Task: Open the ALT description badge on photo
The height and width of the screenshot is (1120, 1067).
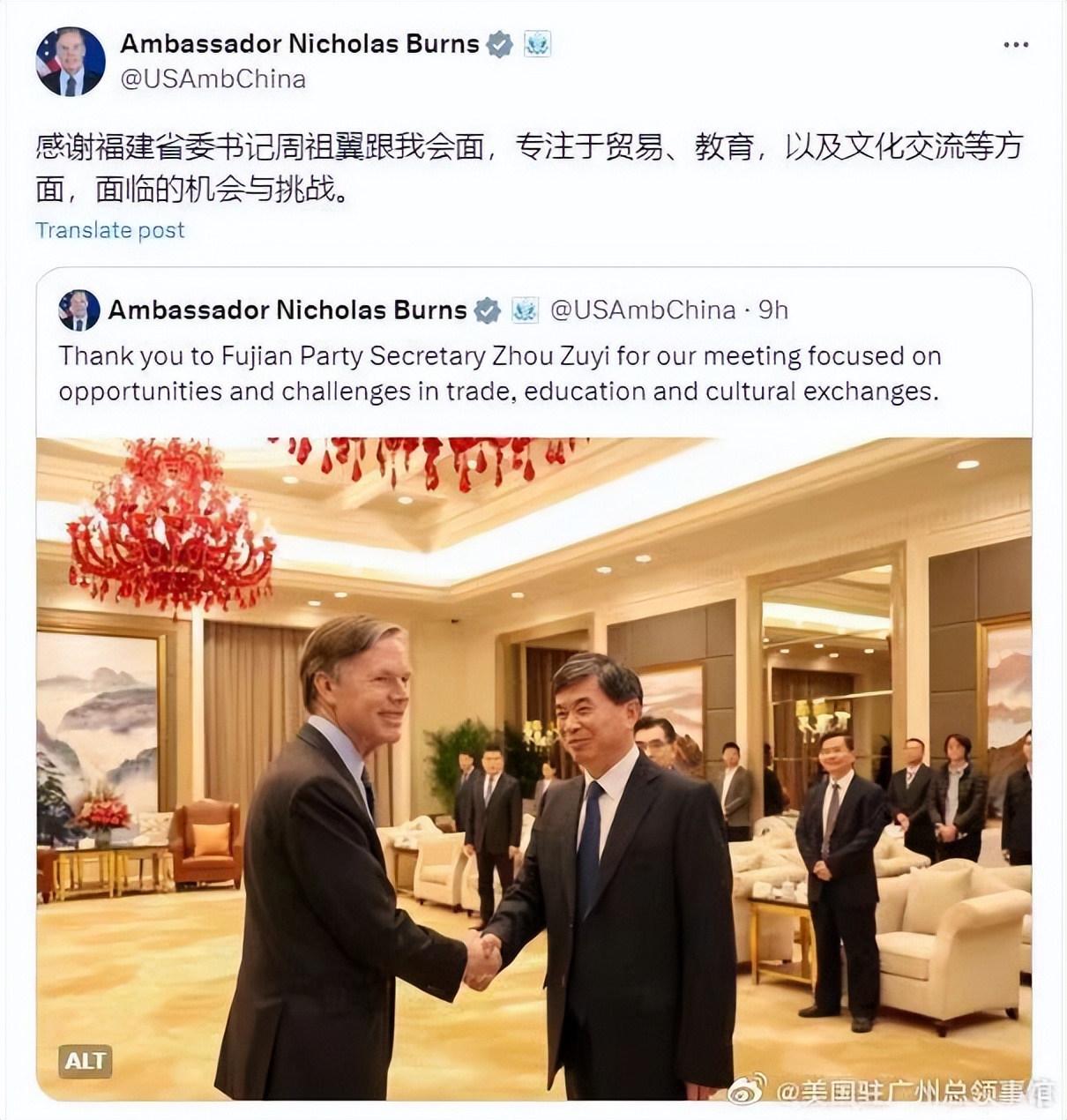Action: [86, 1060]
